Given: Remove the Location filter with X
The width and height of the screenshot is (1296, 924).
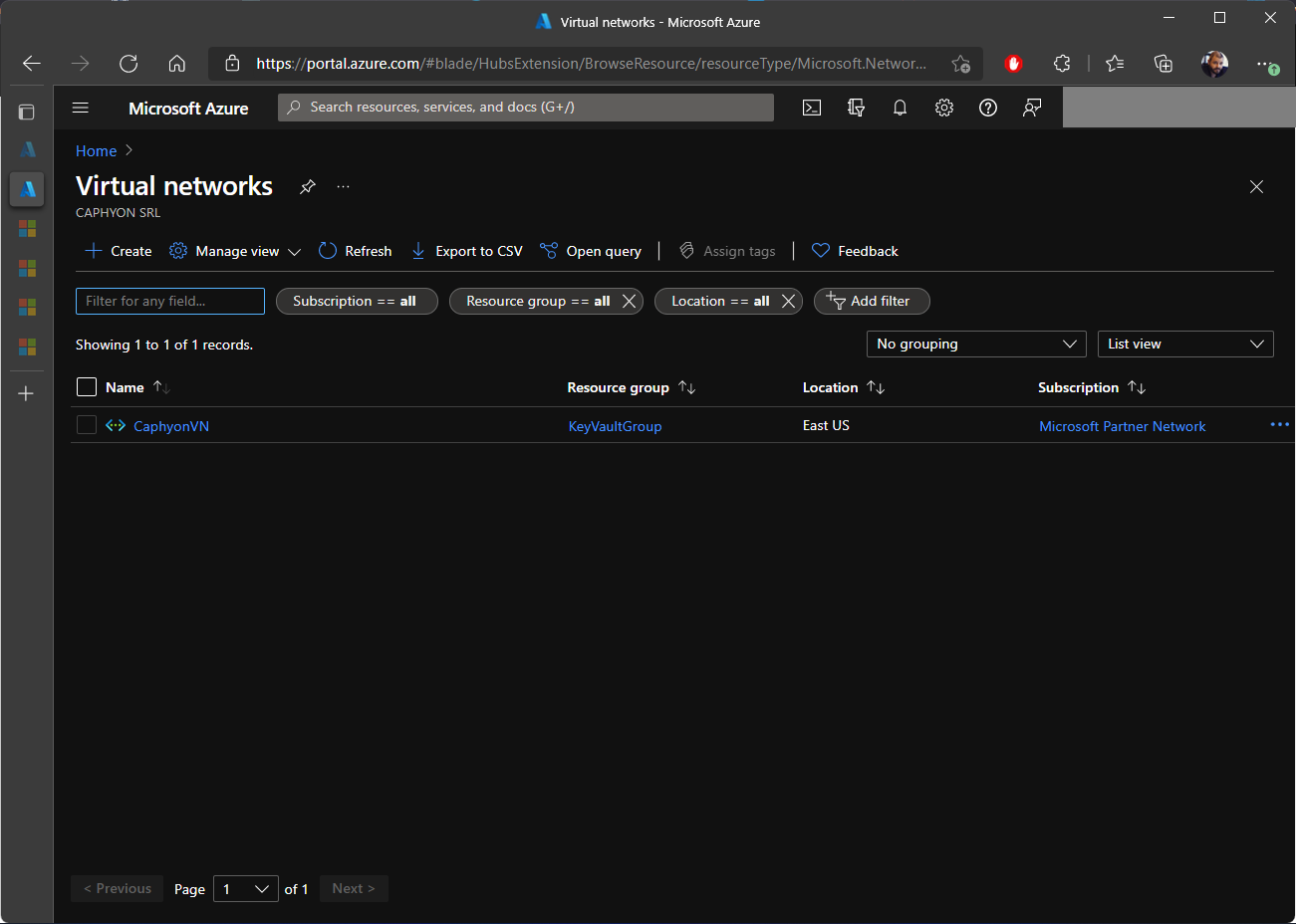Looking at the screenshot, I should pos(789,301).
